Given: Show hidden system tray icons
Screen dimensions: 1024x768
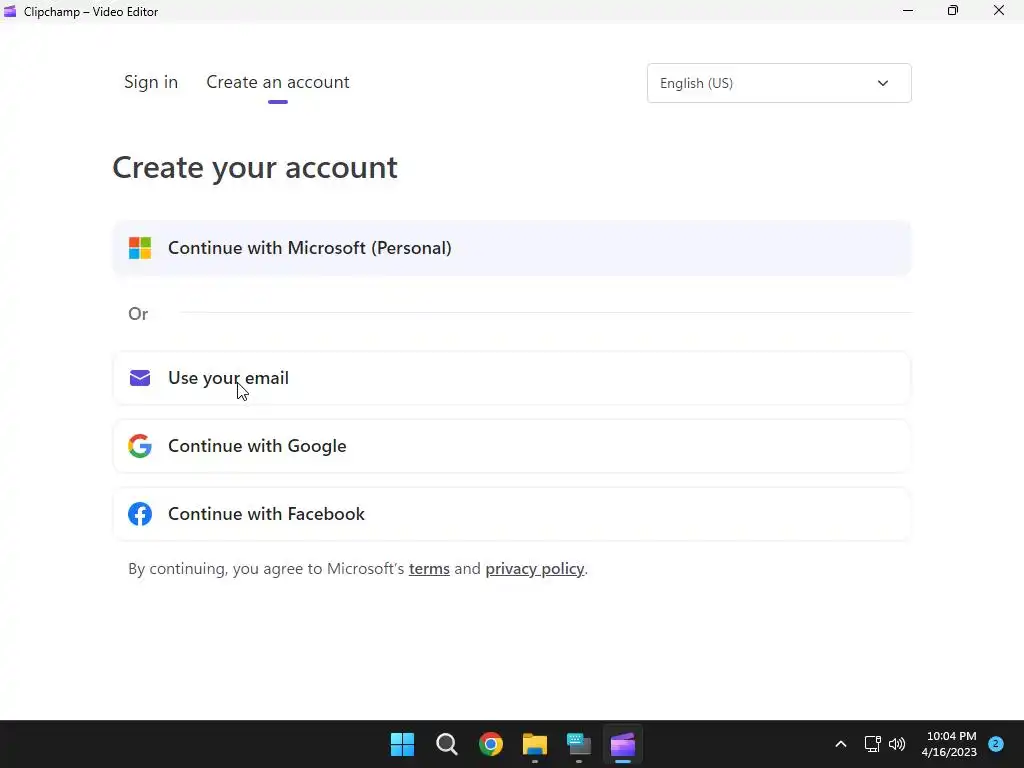Looking at the screenshot, I should click(841, 744).
